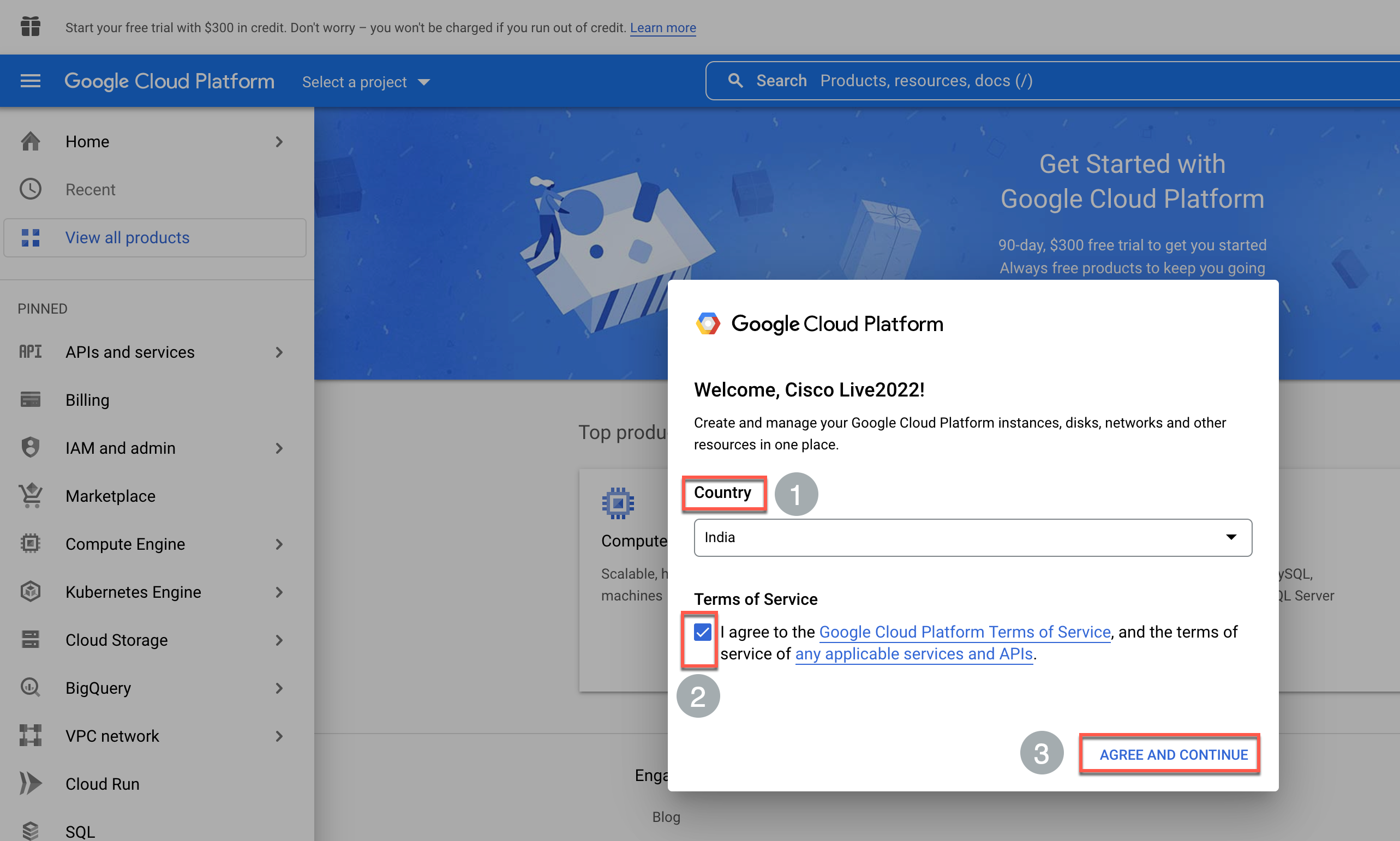This screenshot has height=841, width=1400.
Task: Click the PINNED section label
Action: coord(43,308)
